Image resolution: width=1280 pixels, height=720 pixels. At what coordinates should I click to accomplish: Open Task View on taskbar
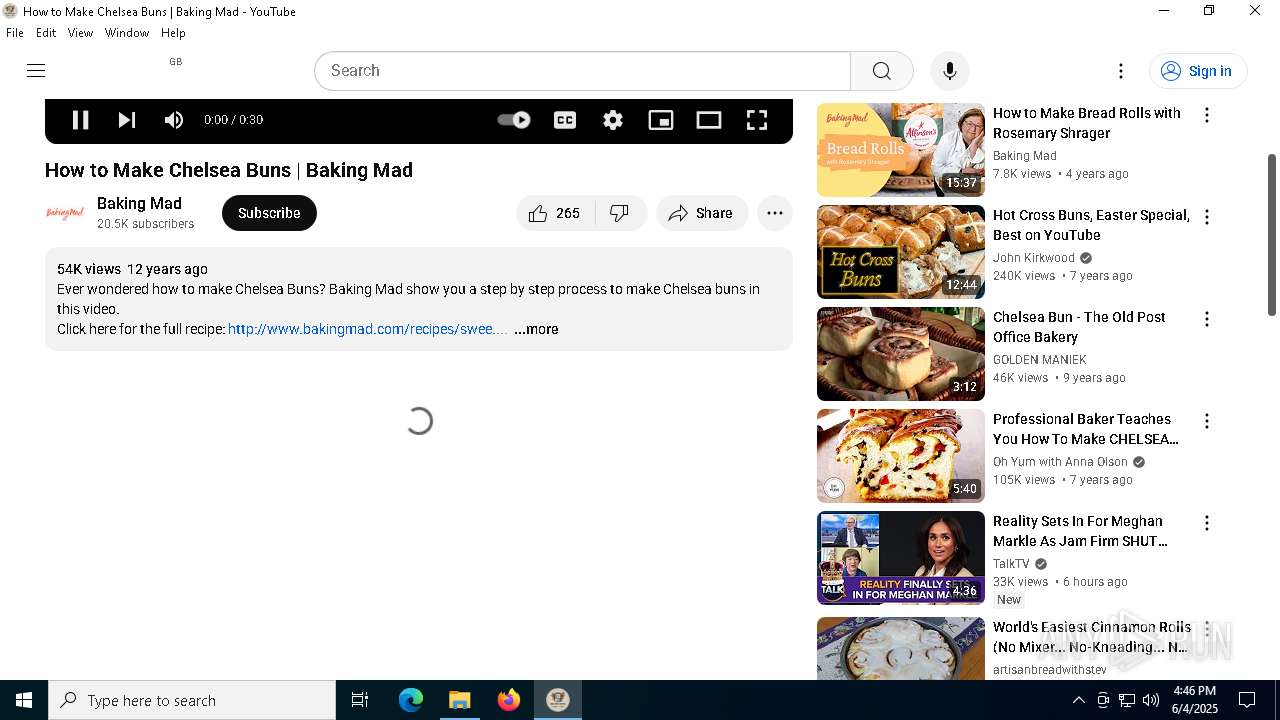pos(360,700)
